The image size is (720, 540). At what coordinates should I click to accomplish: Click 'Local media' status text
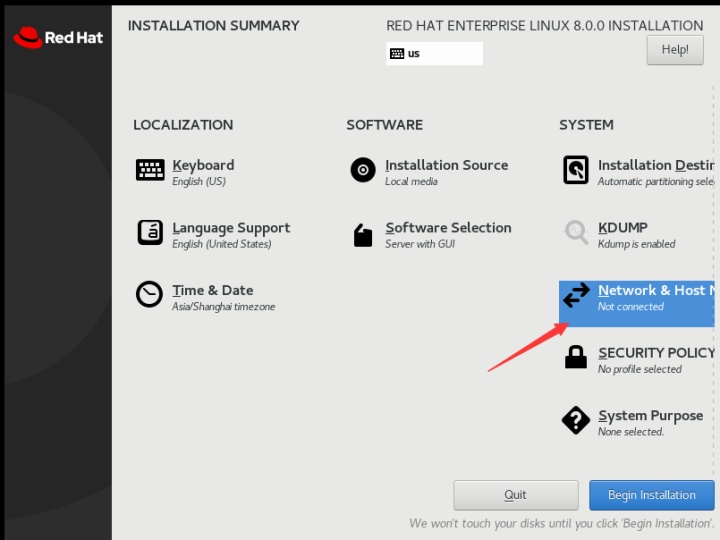pyautogui.click(x=411, y=181)
